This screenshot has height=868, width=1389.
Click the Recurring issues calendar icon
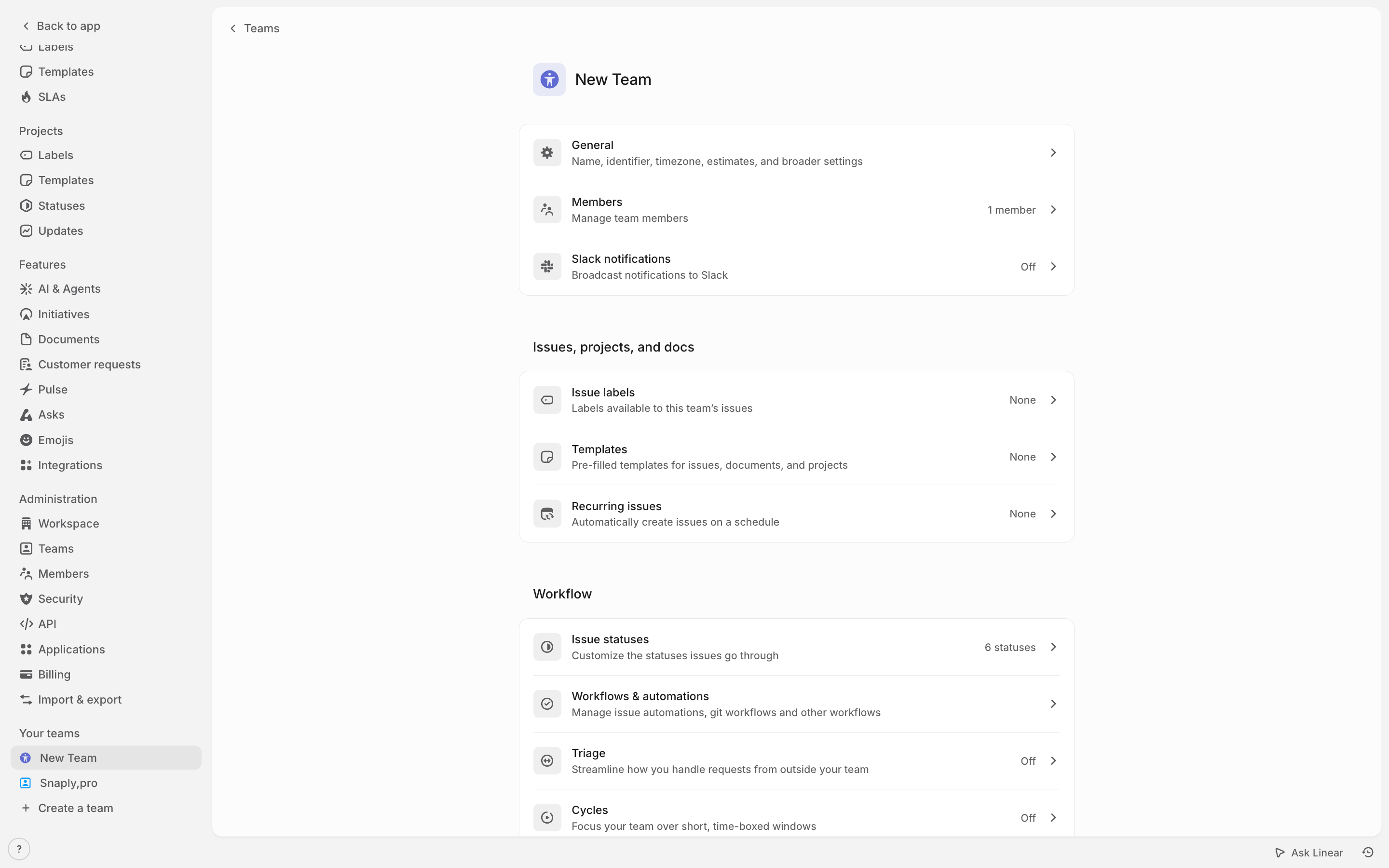547,514
